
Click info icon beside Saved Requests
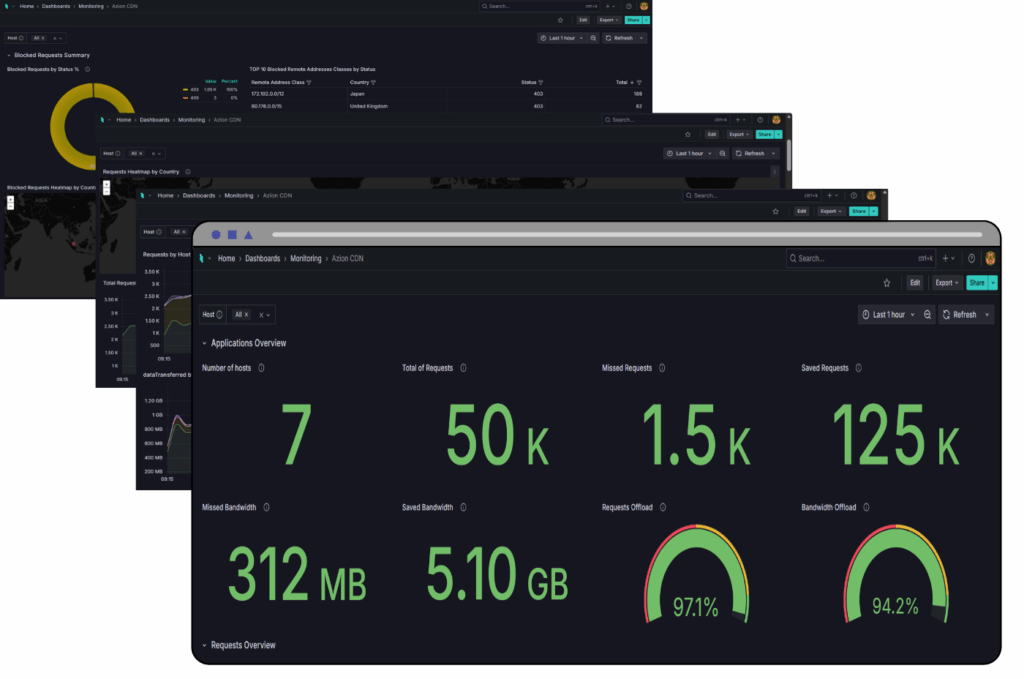pos(858,368)
